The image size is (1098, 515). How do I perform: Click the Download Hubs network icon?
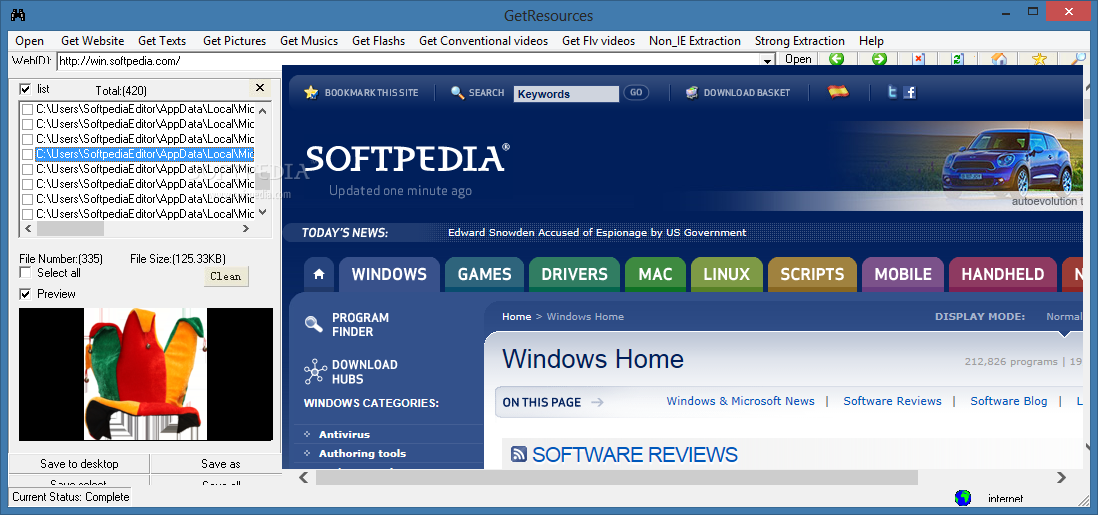(315, 371)
